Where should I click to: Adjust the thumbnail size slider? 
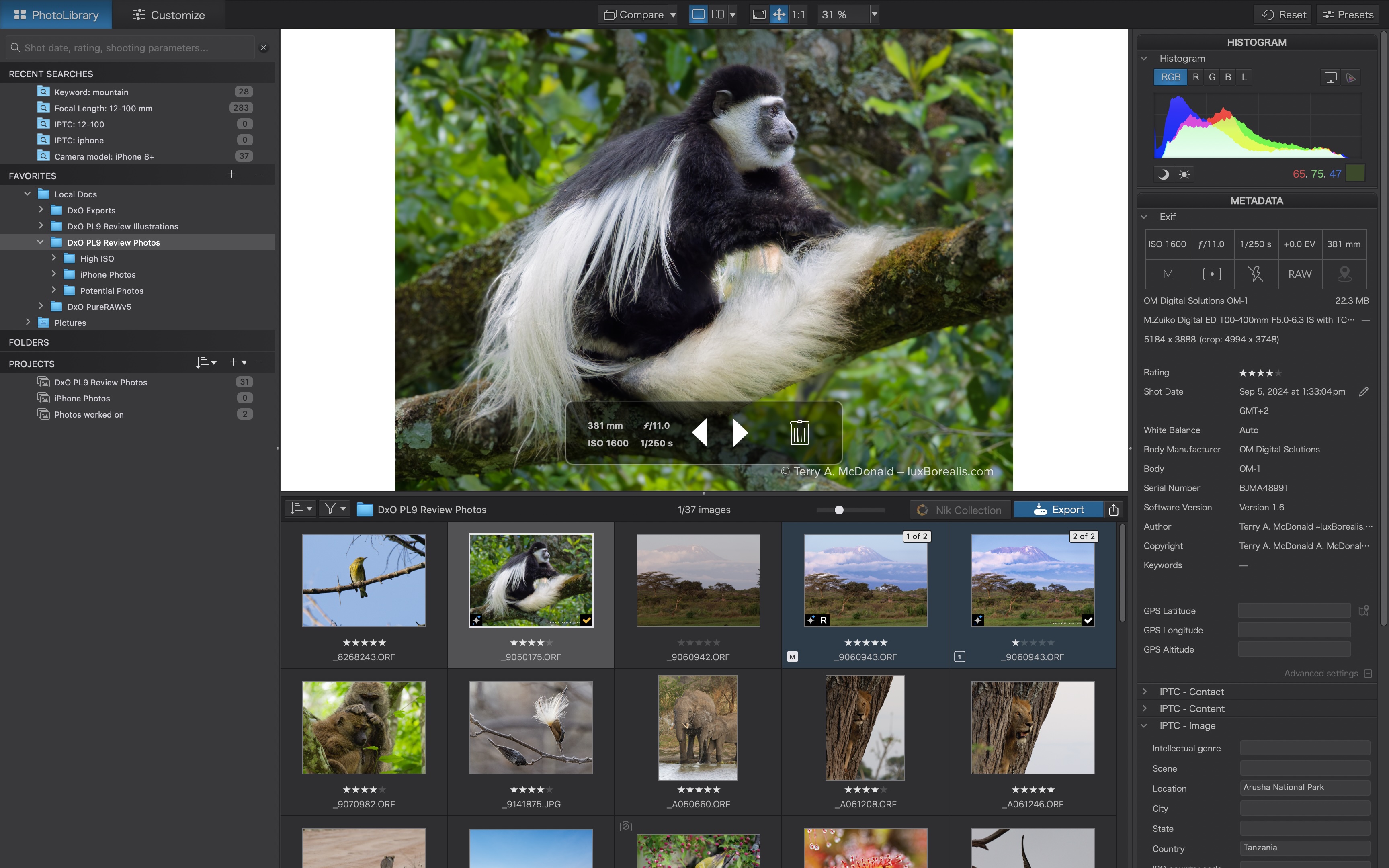[x=839, y=510]
